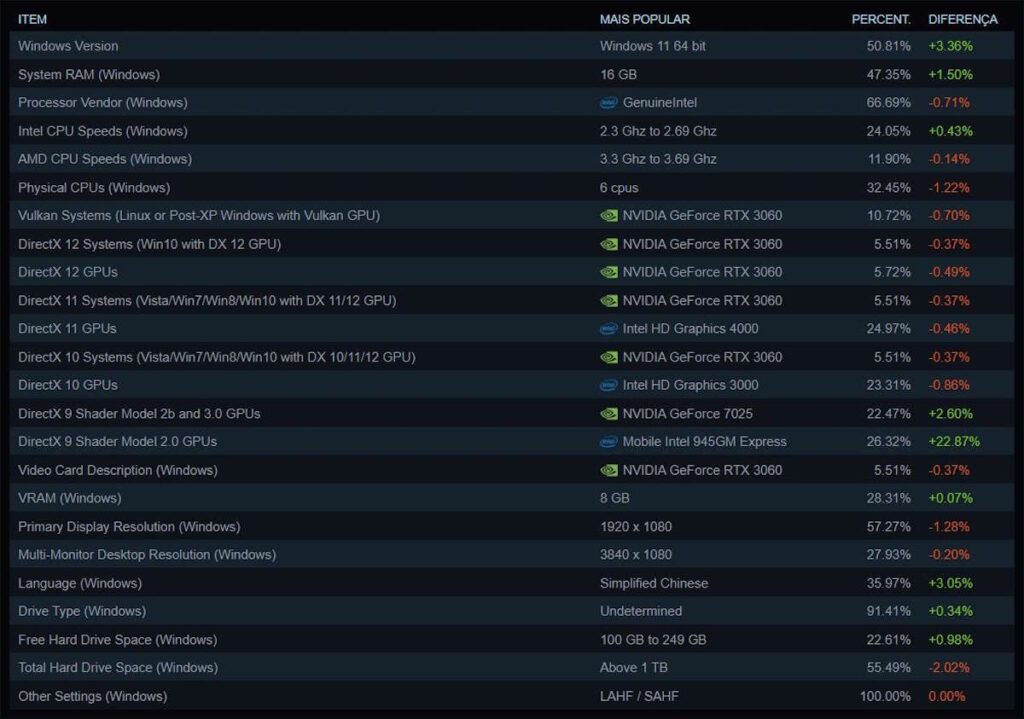
Task: Click Intel logo beside Intel HD Graphics 4000
Action: coord(609,329)
